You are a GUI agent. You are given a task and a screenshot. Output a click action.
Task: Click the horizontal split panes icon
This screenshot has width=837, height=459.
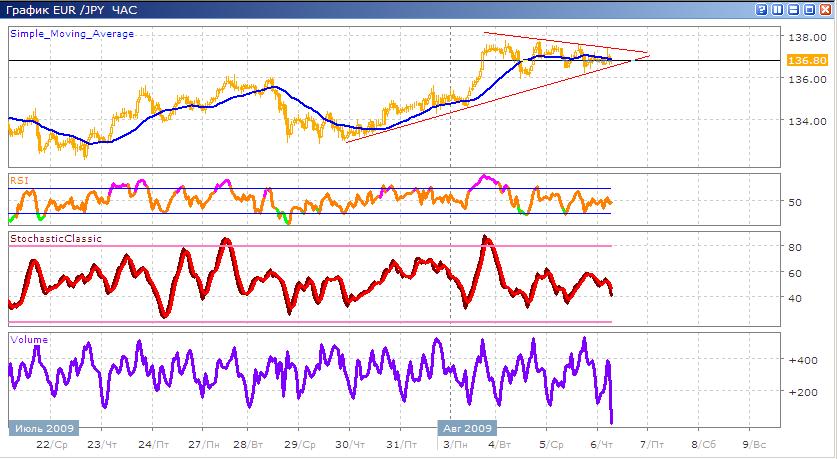point(791,9)
